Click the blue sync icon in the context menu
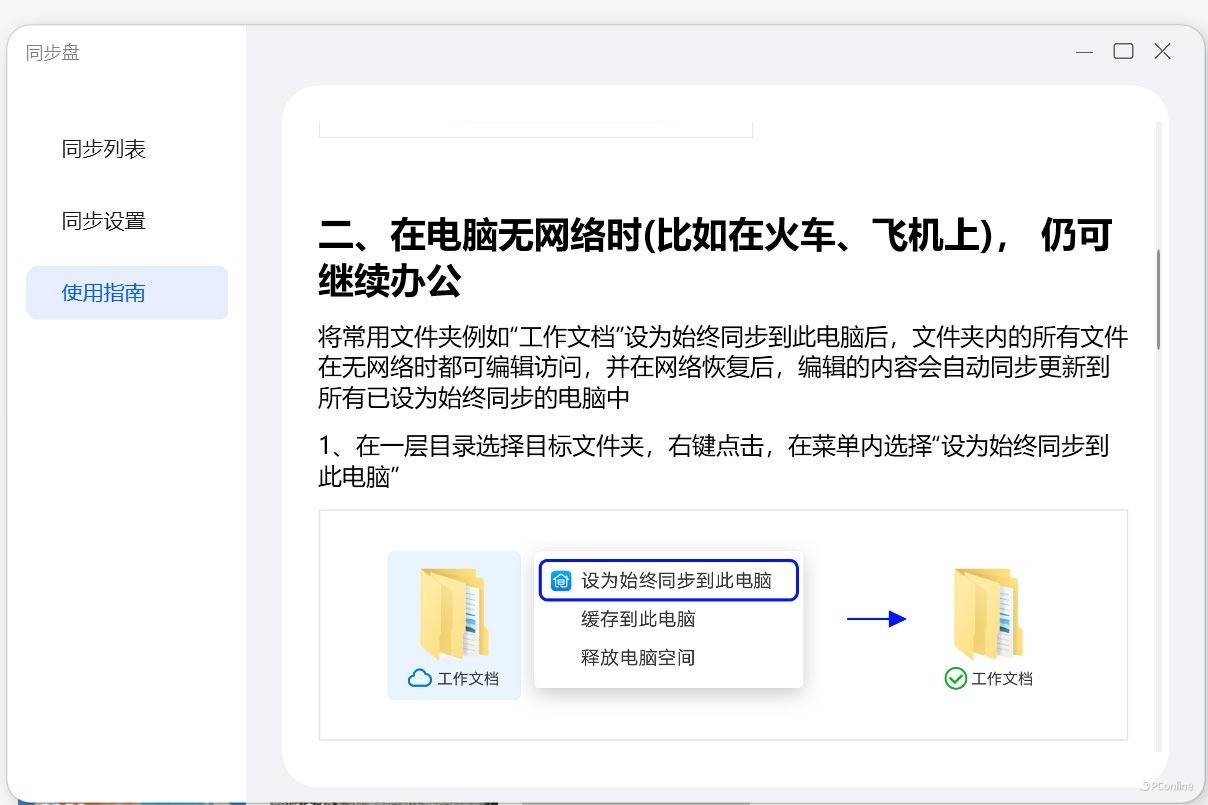Image resolution: width=1208 pixels, height=805 pixels. click(x=561, y=581)
